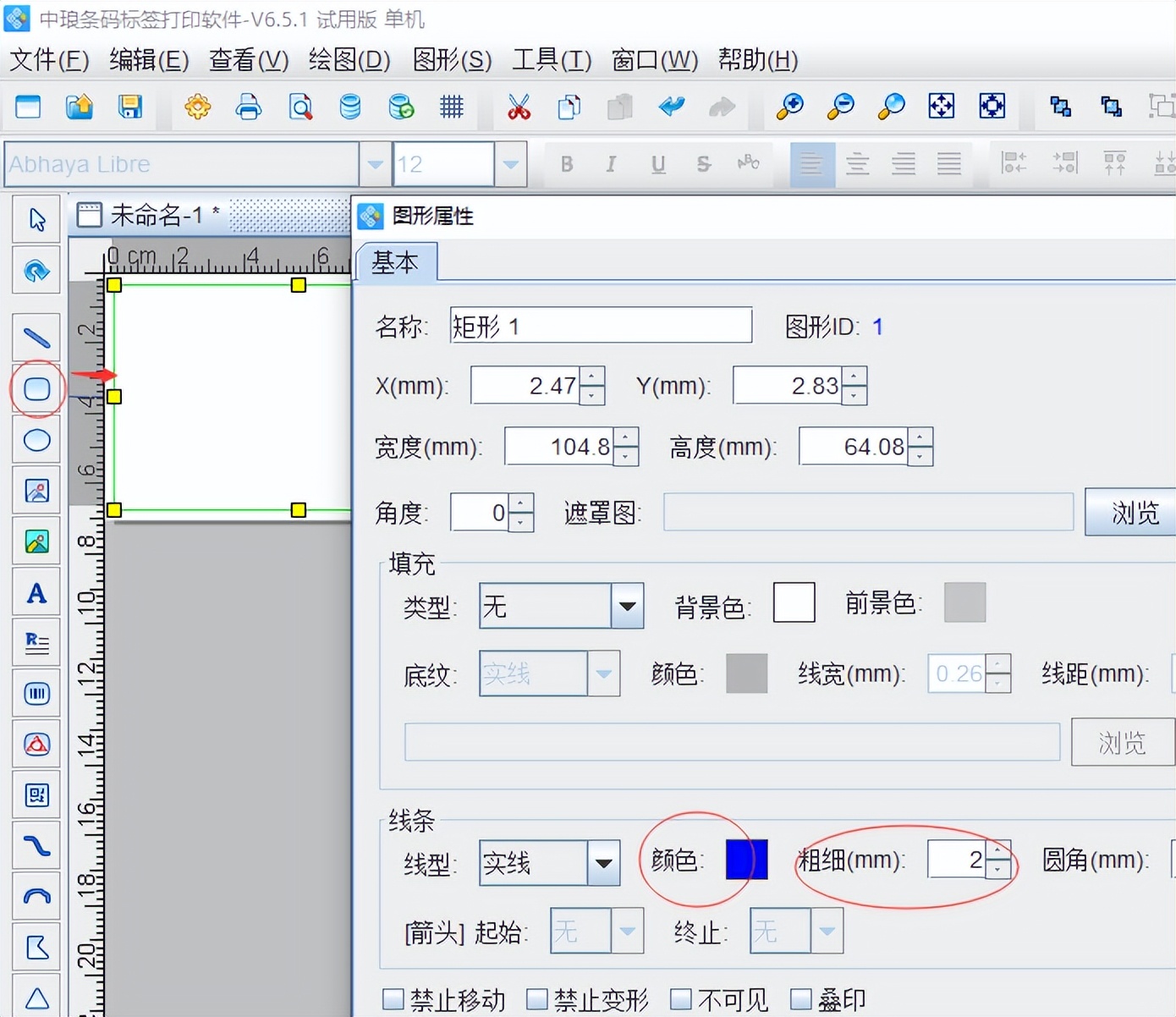The width and height of the screenshot is (1176, 1017).
Task: Click the grid settings toolbar icon
Action: (x=452, y=107)
